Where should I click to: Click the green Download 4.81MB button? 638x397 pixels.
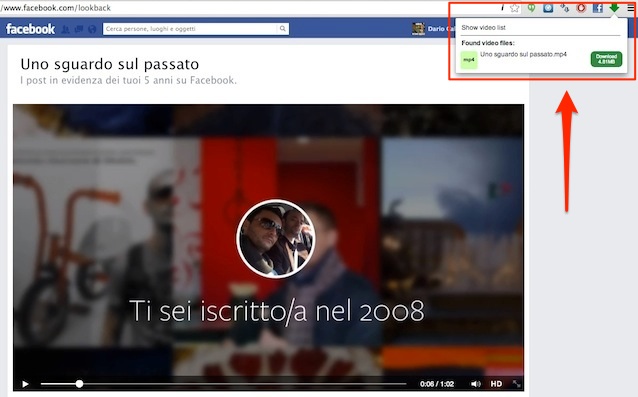coord(606,59)
